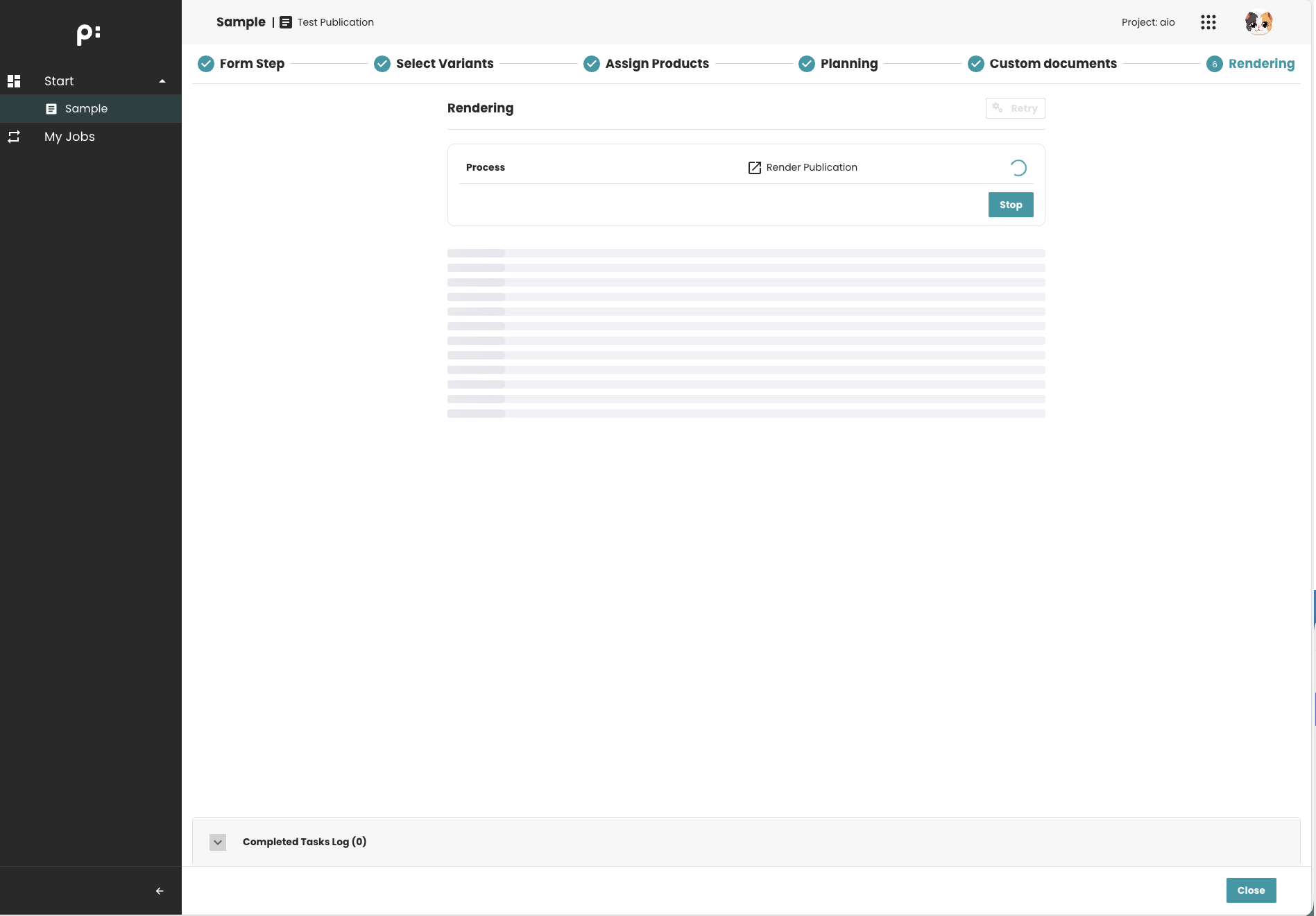Select Sample in the sidebar
The height and width of the screenshot is (916, 1316).
coord(86,109)
